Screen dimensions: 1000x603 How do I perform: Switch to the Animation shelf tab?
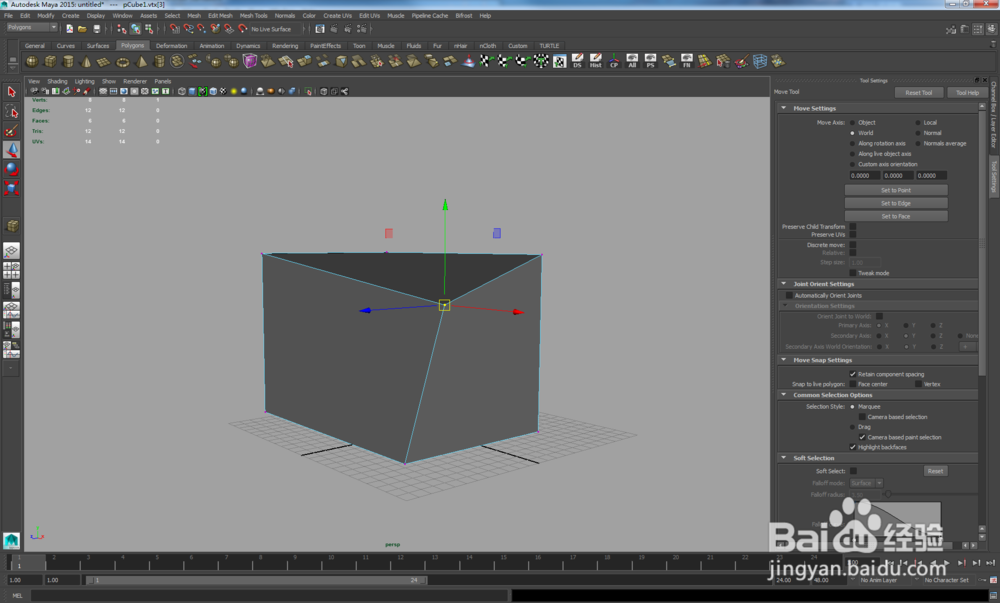(x=212, y=46)
